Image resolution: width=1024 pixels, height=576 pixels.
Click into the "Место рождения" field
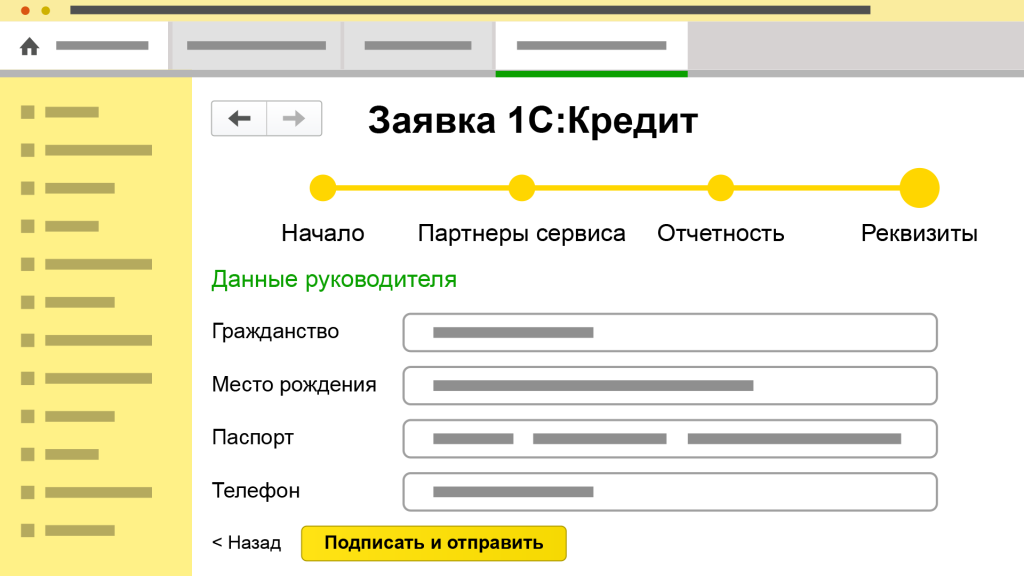[669, 385]
